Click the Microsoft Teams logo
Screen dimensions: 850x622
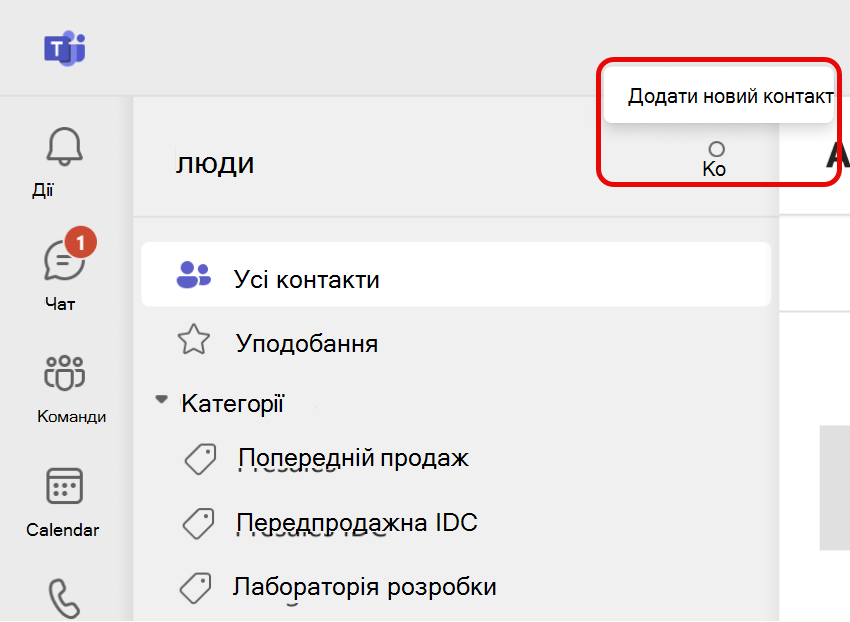pyautogui.click(x=65, y=49)
